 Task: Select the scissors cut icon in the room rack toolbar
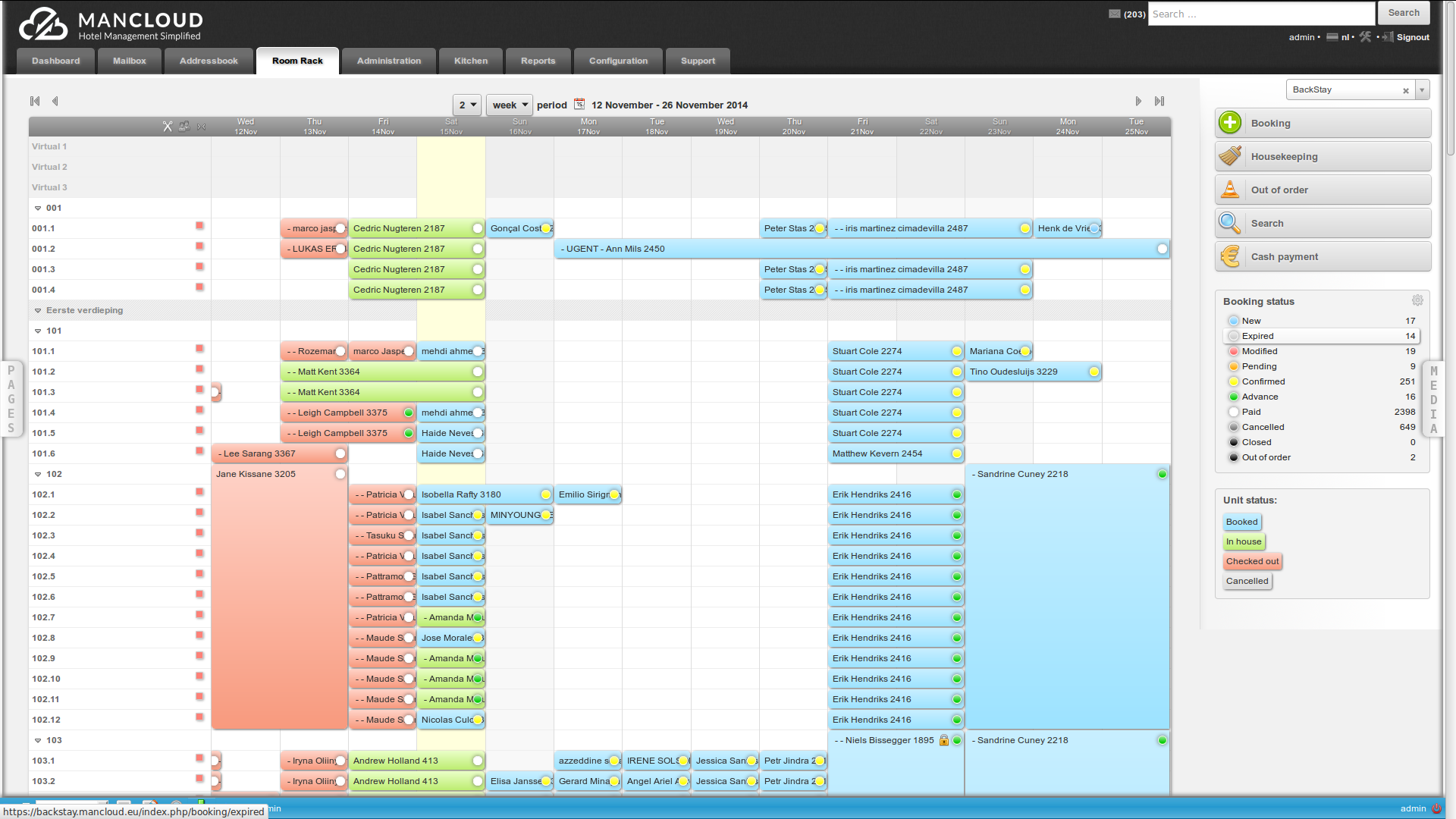coord(168,127)
